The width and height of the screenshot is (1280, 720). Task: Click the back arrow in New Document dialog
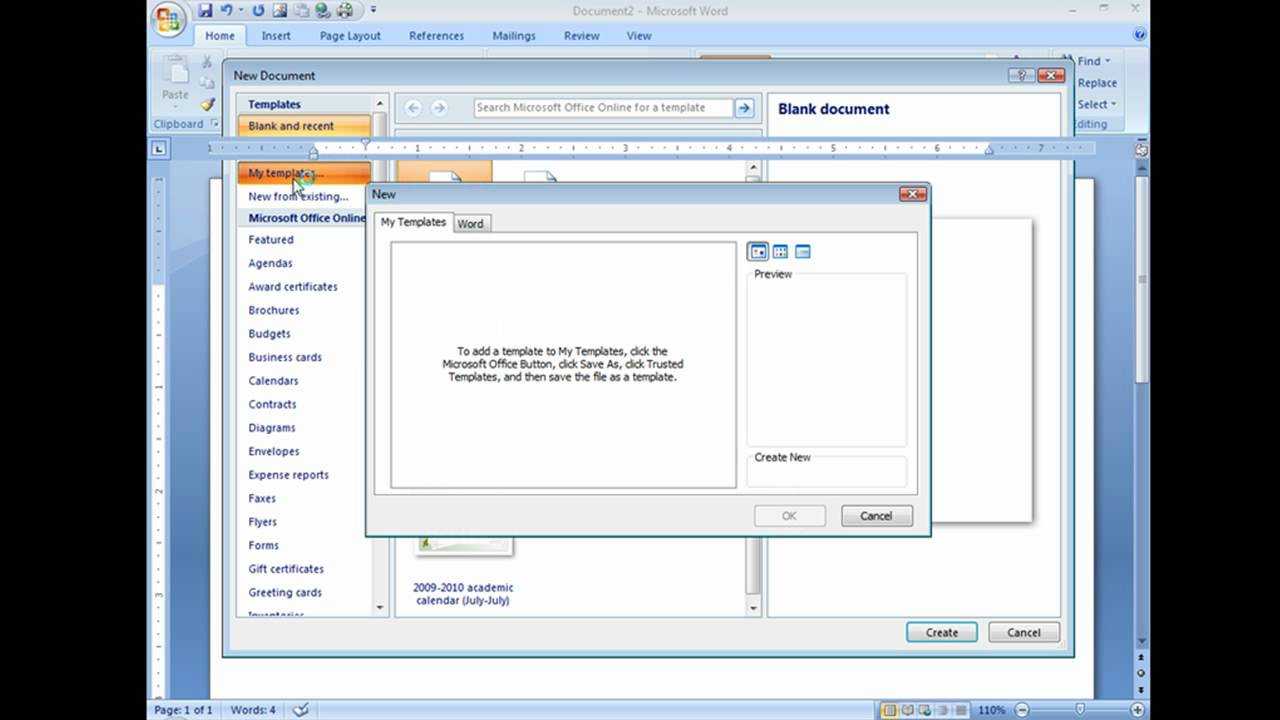[x=412, y=107]
